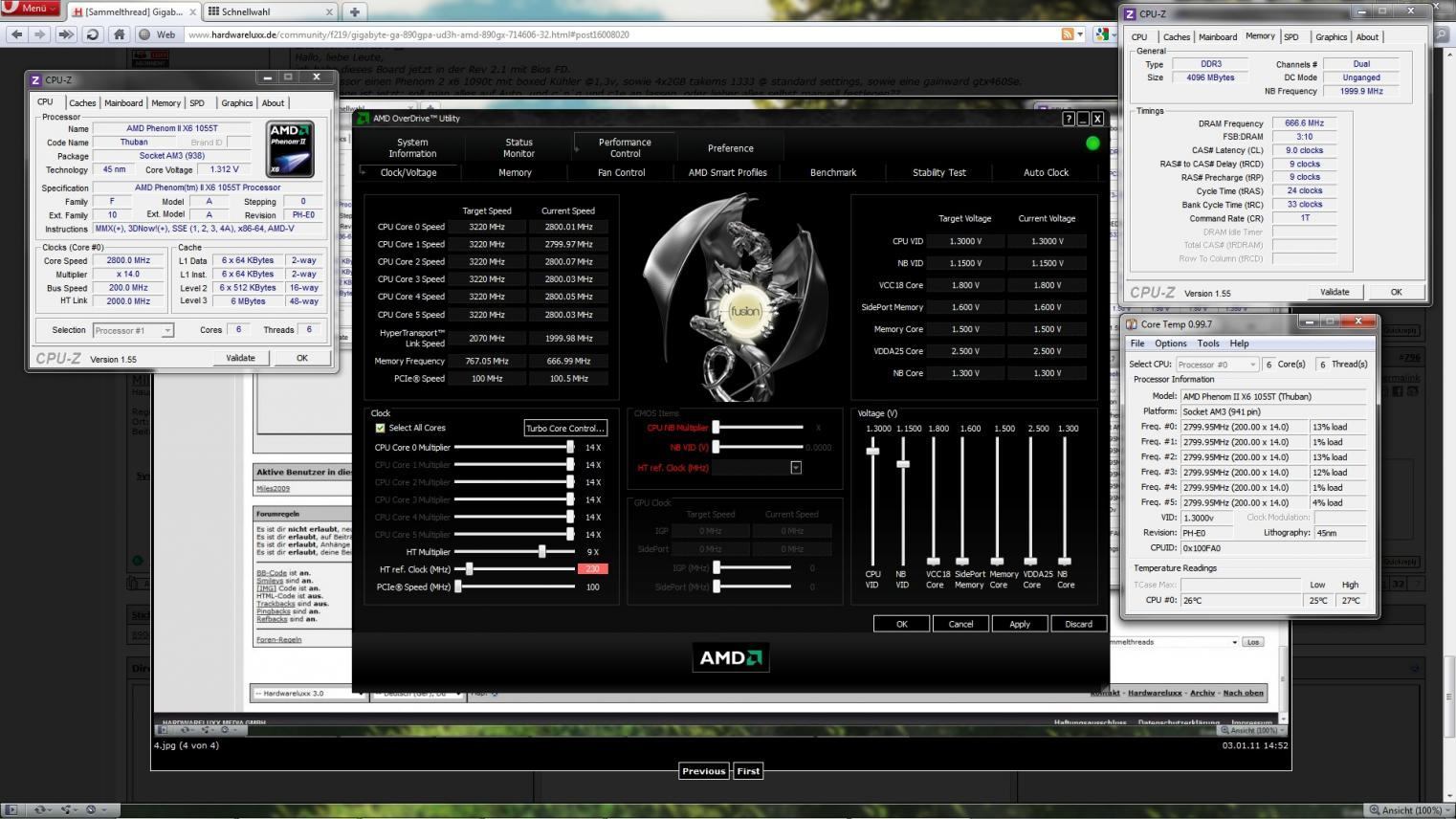
Task: Open the Mainboard tab in left CPU-Z window
Action: tap(123, 103)
